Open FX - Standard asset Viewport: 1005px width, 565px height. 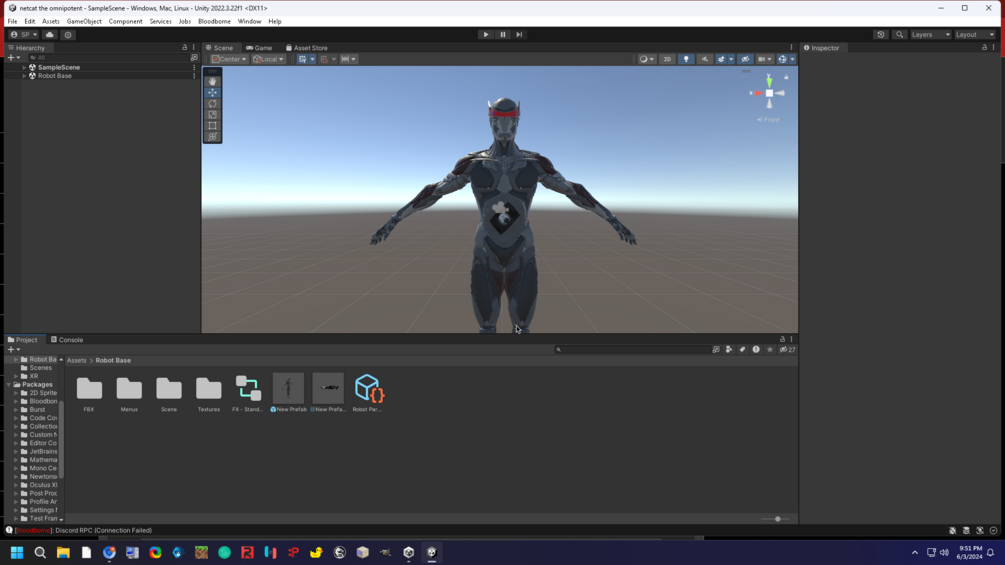click(248, 393)
